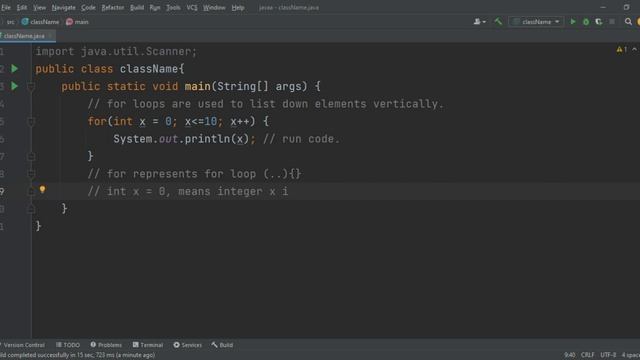Open the user account icon menu
This screenshot has width=640, height=360.
pyautogui.click(x=480, y=22)
